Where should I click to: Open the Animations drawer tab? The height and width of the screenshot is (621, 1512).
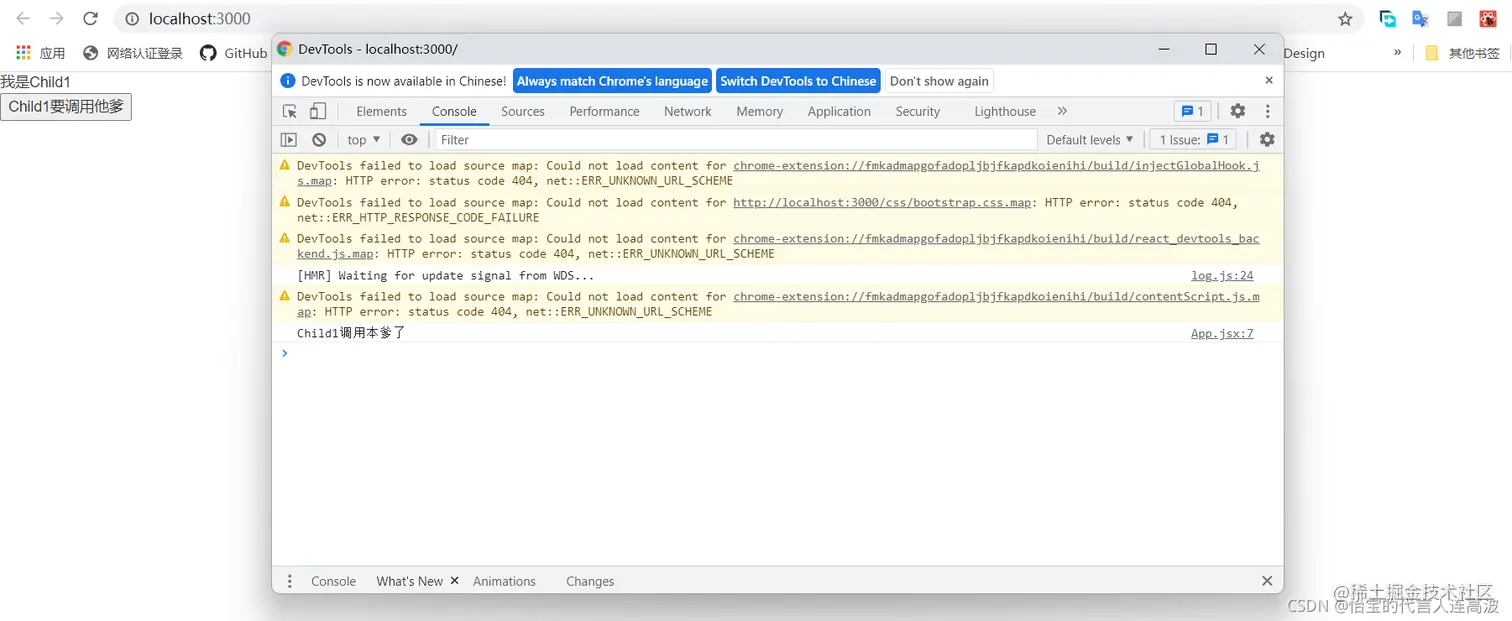click(x=504, y=581)
